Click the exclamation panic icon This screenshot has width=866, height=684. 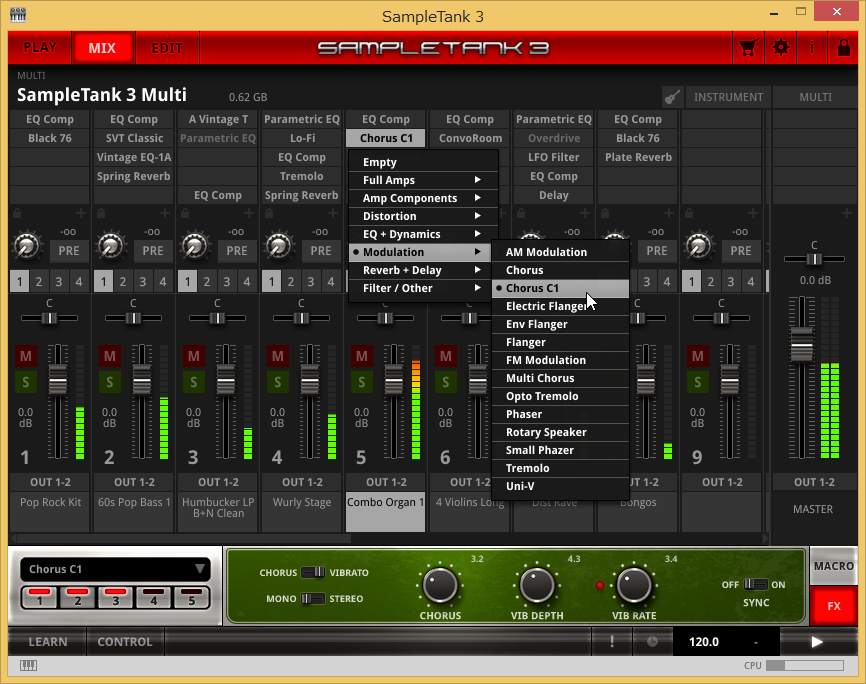point(611,641)
